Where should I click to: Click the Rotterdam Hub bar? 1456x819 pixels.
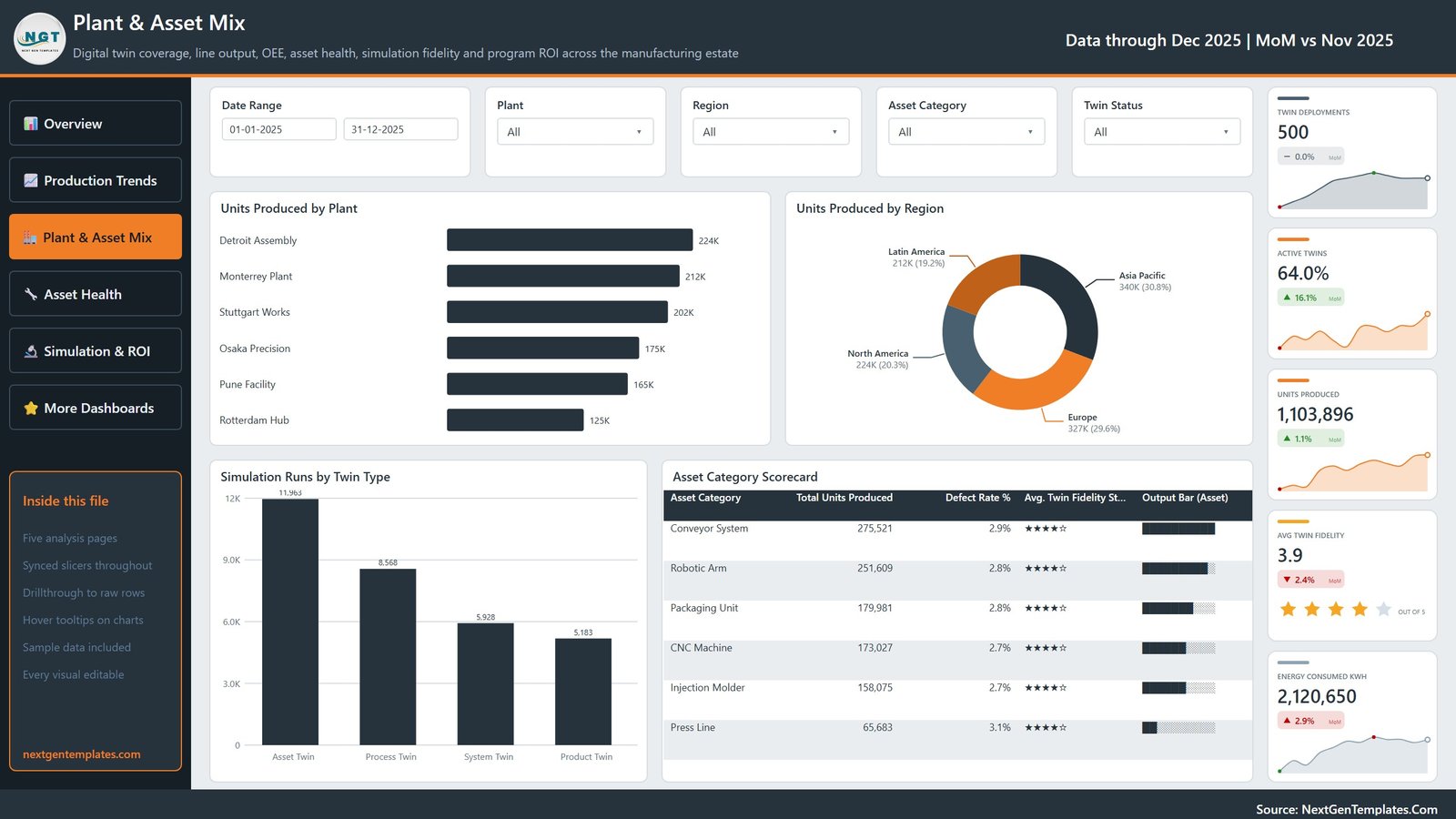coord(515,420)
